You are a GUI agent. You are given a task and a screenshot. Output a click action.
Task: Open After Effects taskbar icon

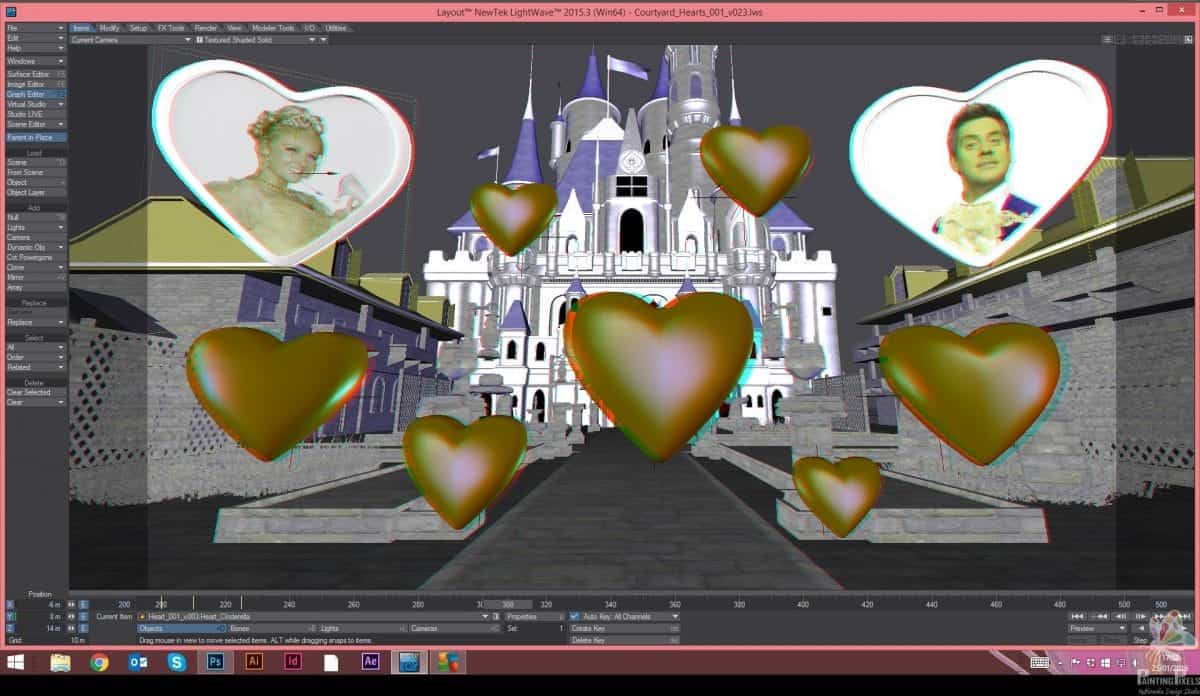[x=370, y=662]
